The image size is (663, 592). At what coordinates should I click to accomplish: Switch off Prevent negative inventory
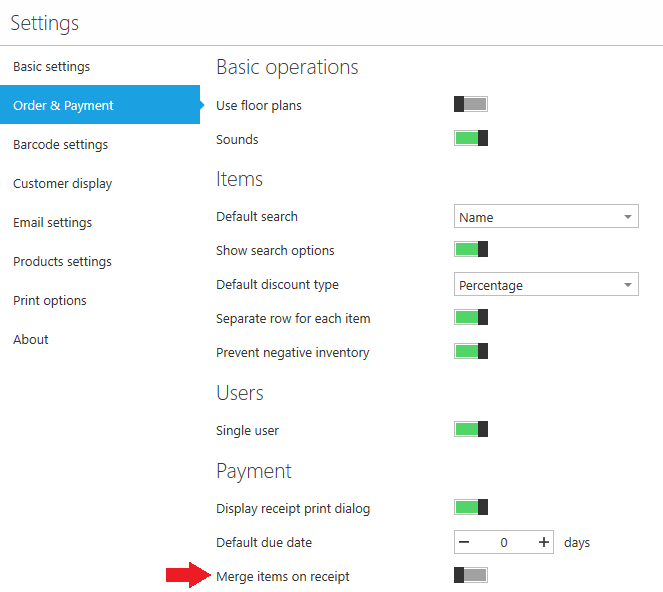[470, 352]
